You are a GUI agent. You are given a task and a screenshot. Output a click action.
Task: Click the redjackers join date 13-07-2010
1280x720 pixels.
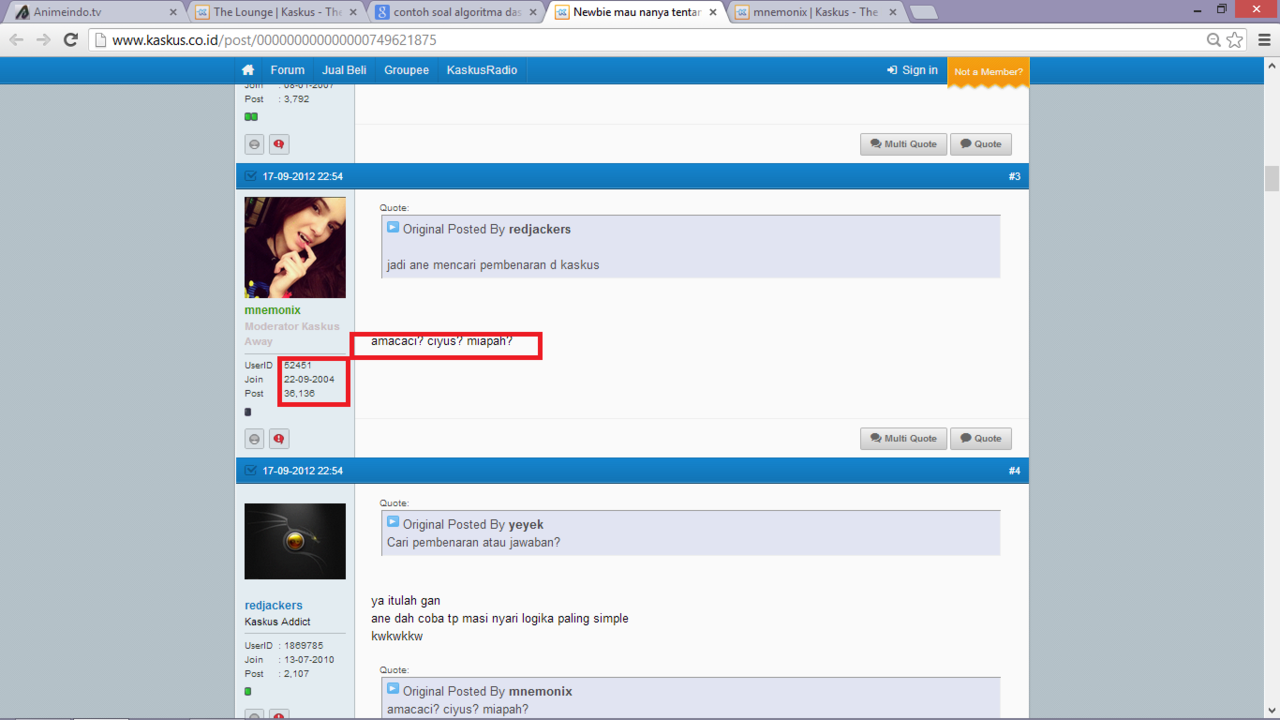pos(309,660)
